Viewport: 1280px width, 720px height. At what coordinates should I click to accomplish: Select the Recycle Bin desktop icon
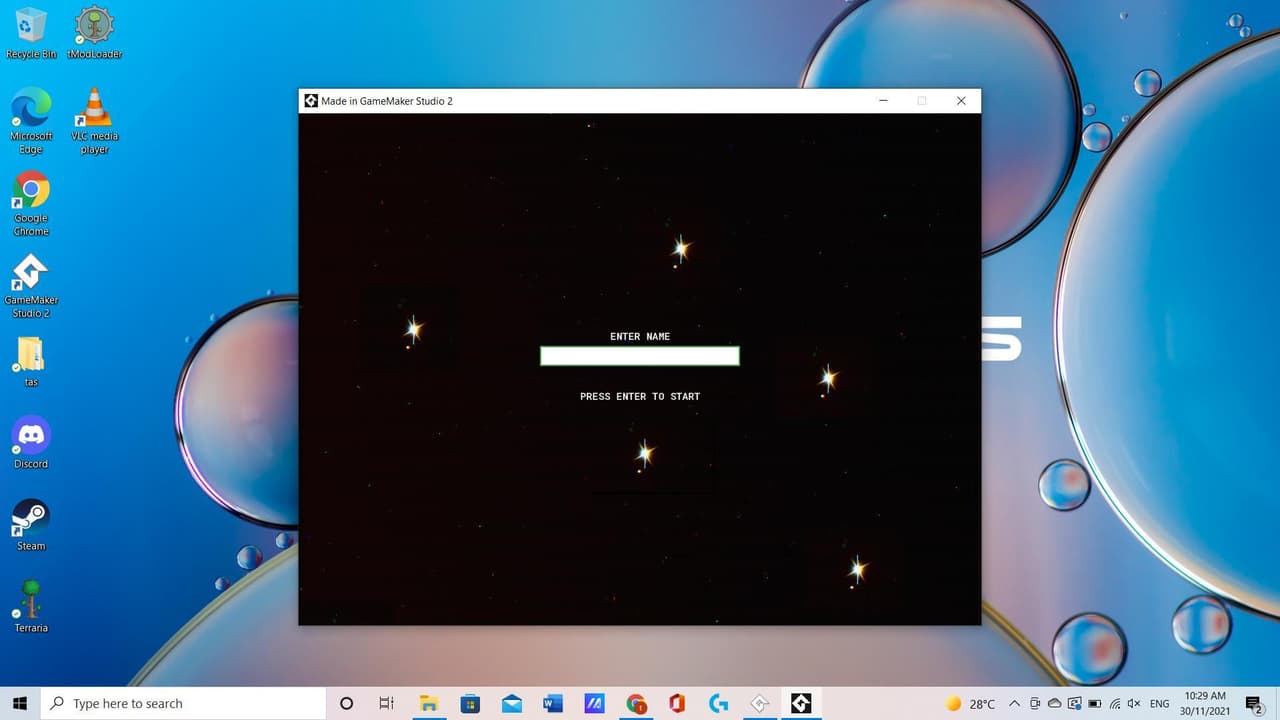pos(31,33)
